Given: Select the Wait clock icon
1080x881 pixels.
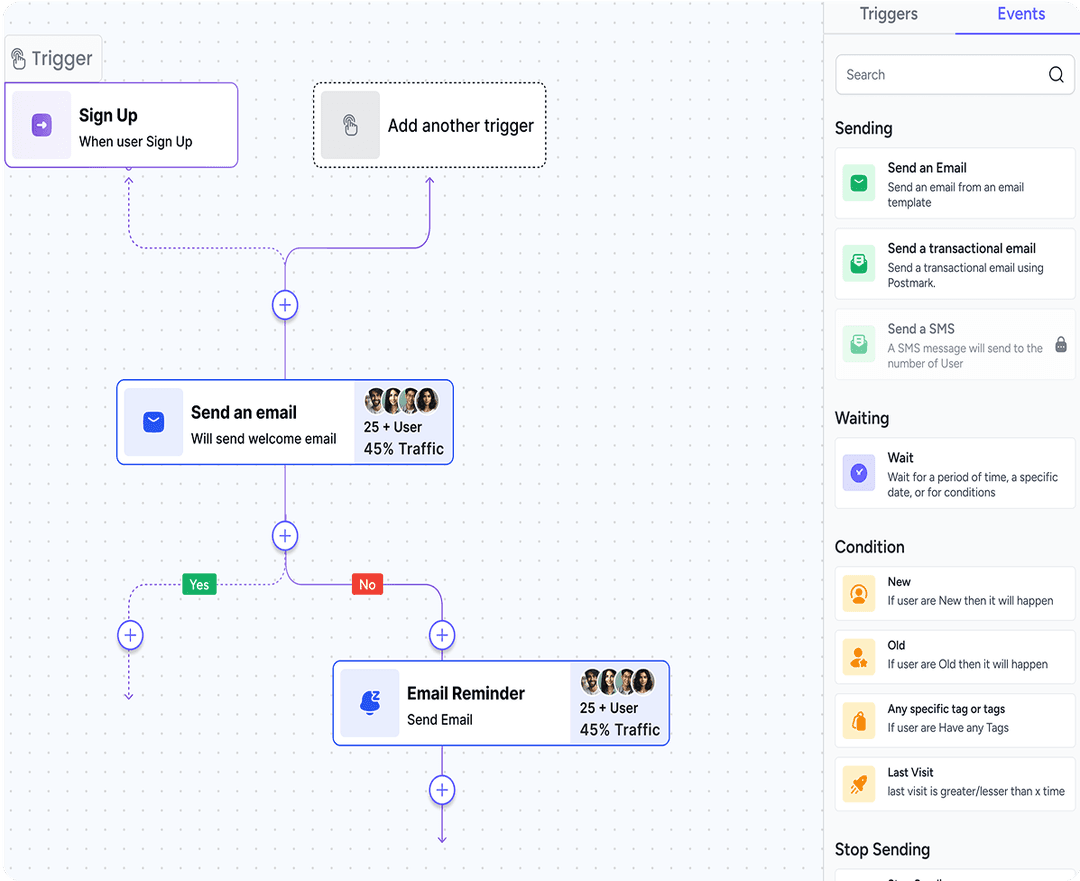Looking at the screenshot, I should (858, 472).
